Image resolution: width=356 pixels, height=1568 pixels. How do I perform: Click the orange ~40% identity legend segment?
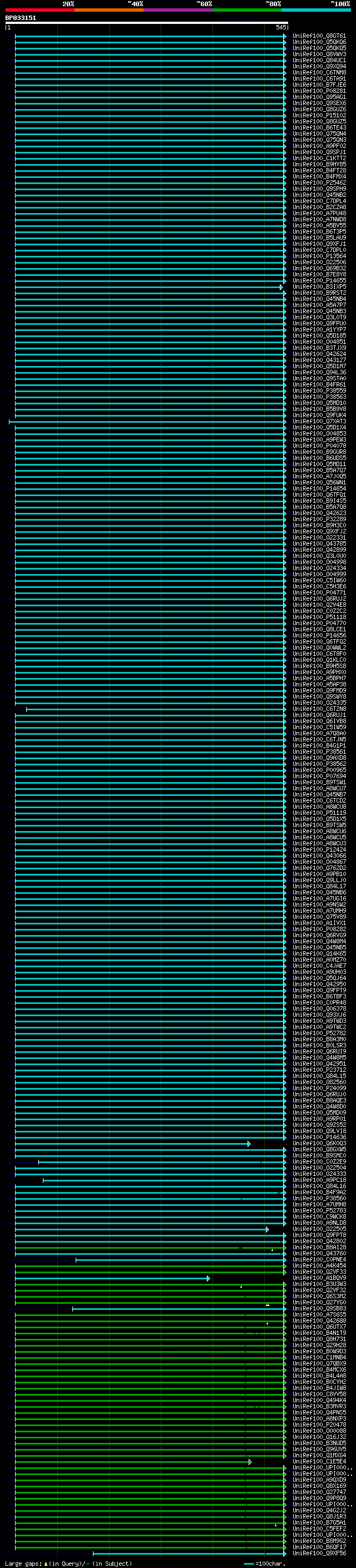109,10
